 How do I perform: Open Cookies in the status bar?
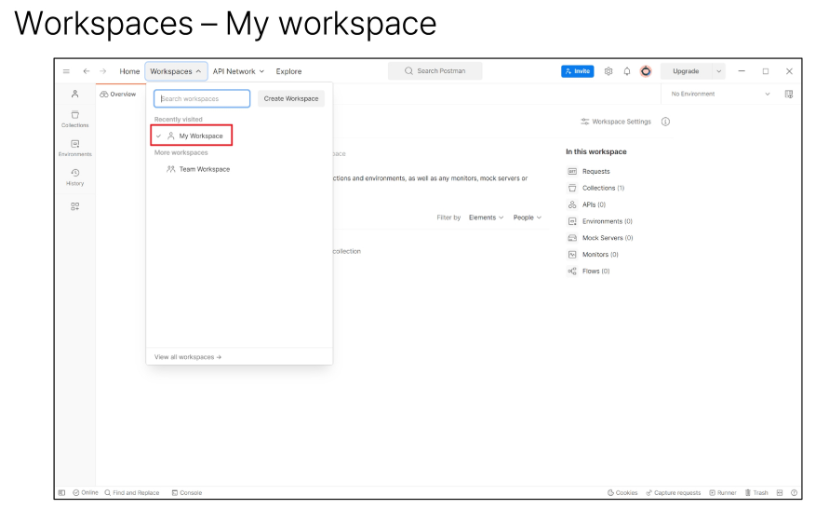pos(622,492)
